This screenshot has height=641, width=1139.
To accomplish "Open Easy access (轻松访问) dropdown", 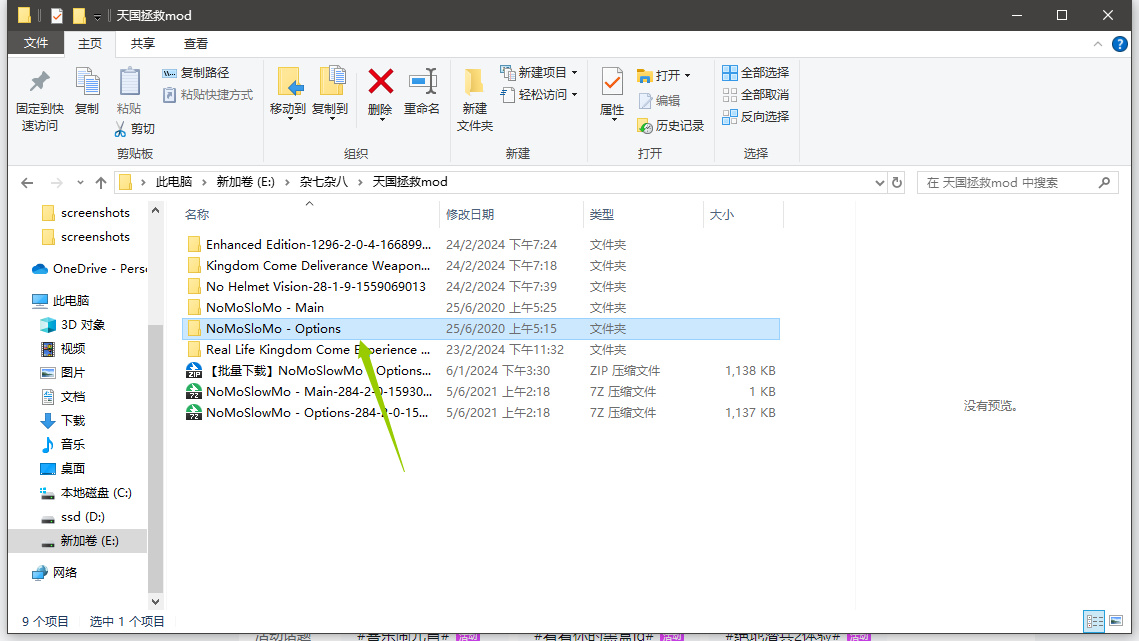I will [x=539, y=94].
